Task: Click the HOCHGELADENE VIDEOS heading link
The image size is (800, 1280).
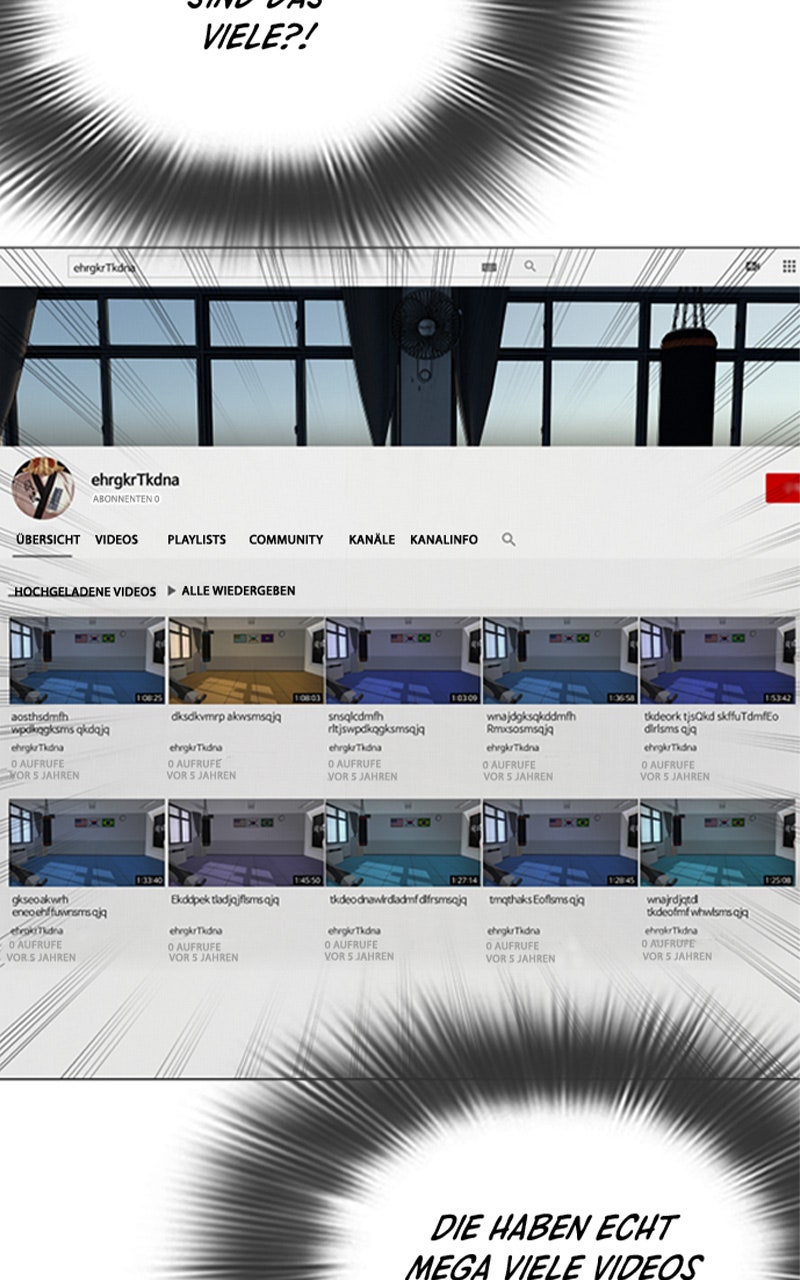Action: pyautogui.click(x=85, y=592)
